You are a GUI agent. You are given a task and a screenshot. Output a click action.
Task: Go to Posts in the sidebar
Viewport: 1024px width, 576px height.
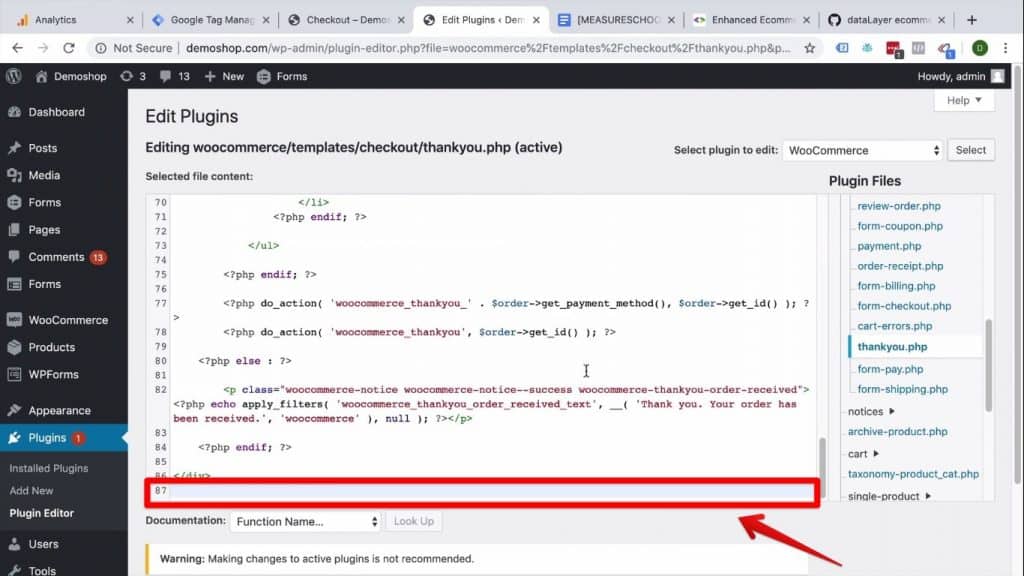[42, 148]
